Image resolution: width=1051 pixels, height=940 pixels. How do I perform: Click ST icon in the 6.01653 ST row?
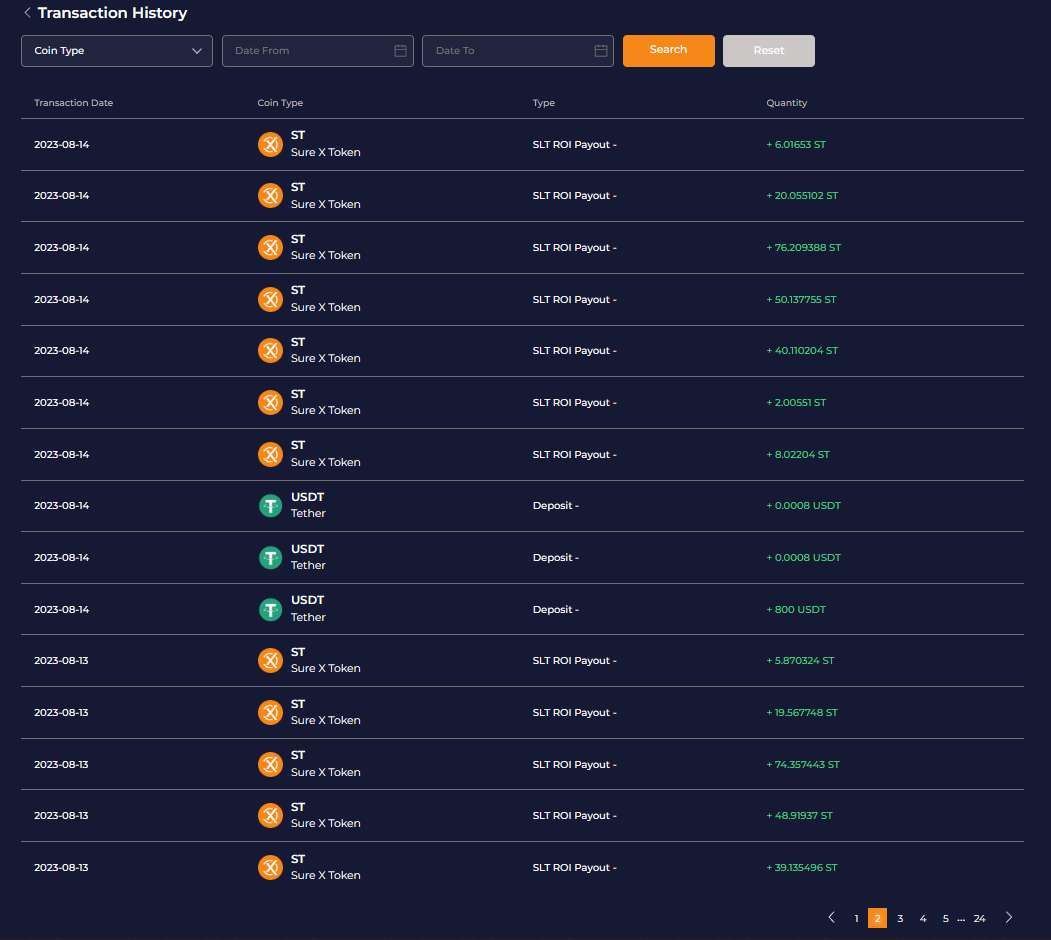(270, 144)
